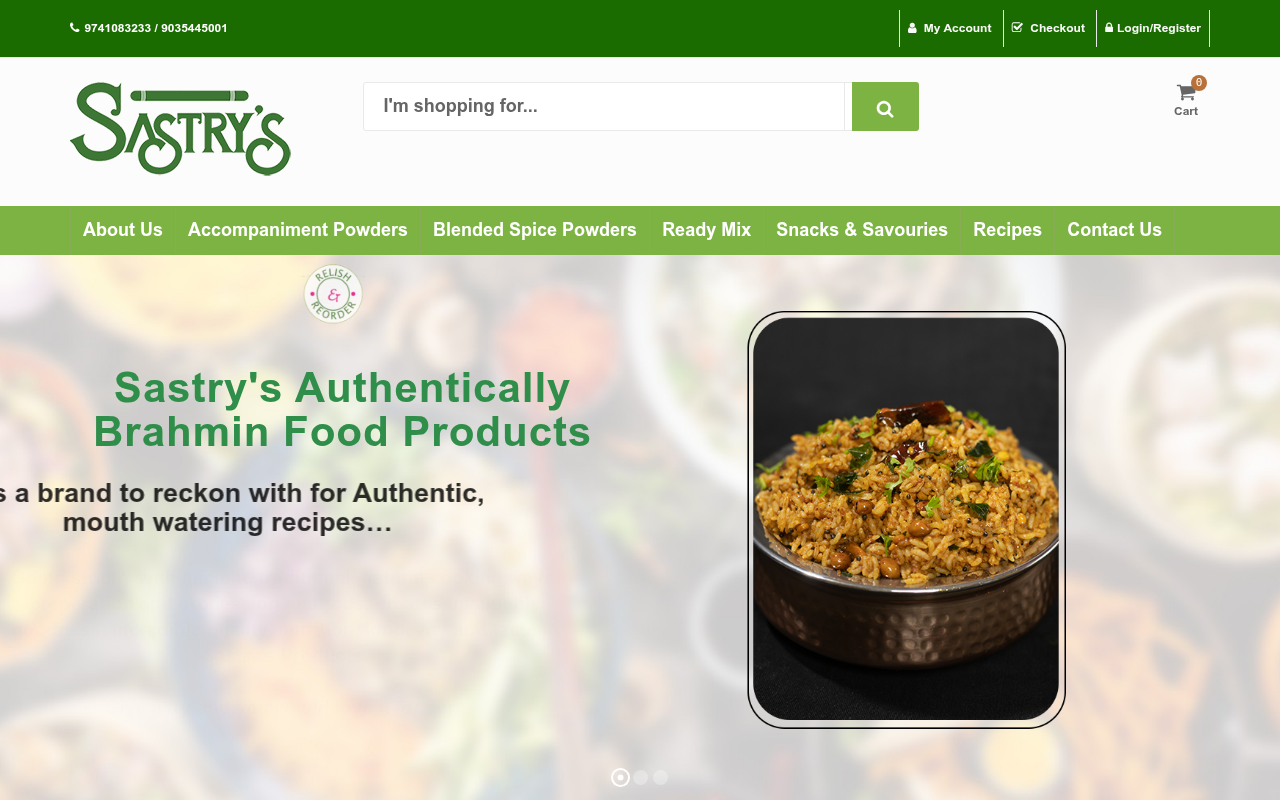Viewport: 1280px width, 800px height.
Task: Expand Snacks & Savouries menu
Action: pos(862,230)
